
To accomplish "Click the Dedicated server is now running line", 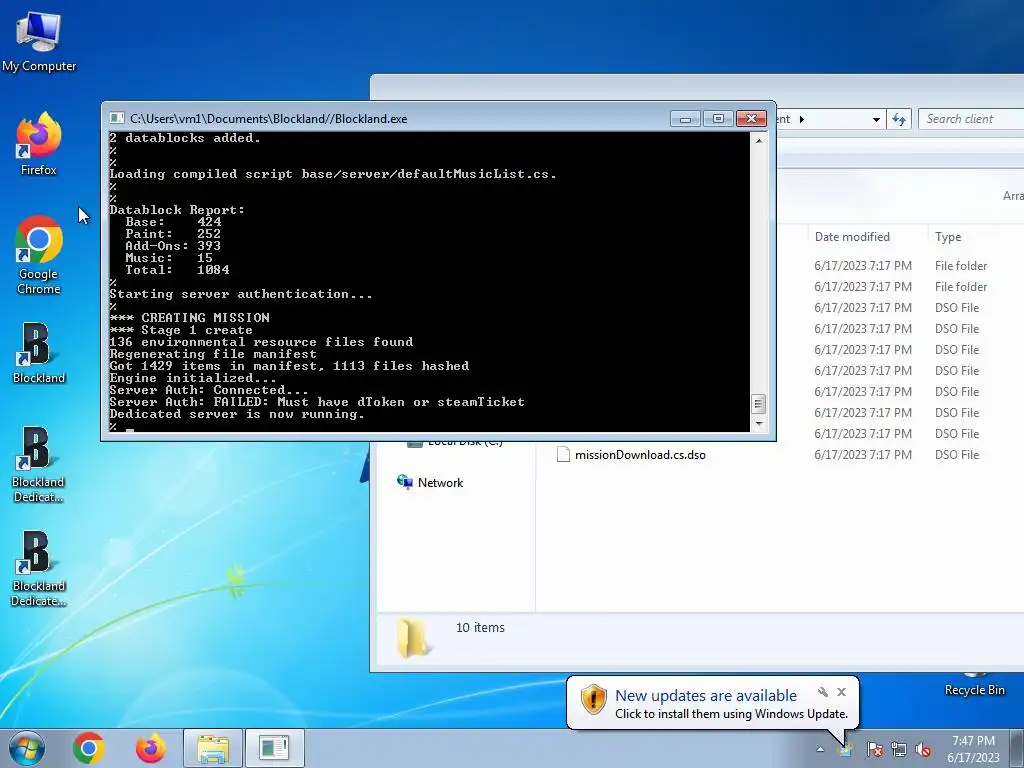I will (236, 414).
